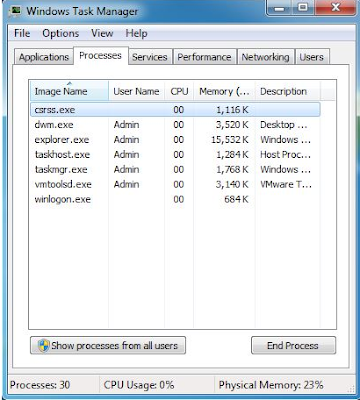Image resolution: width=360 pixels, height=400 pixels.
Task: Sort by CPU column header
Action: click(x=179, y=91)
